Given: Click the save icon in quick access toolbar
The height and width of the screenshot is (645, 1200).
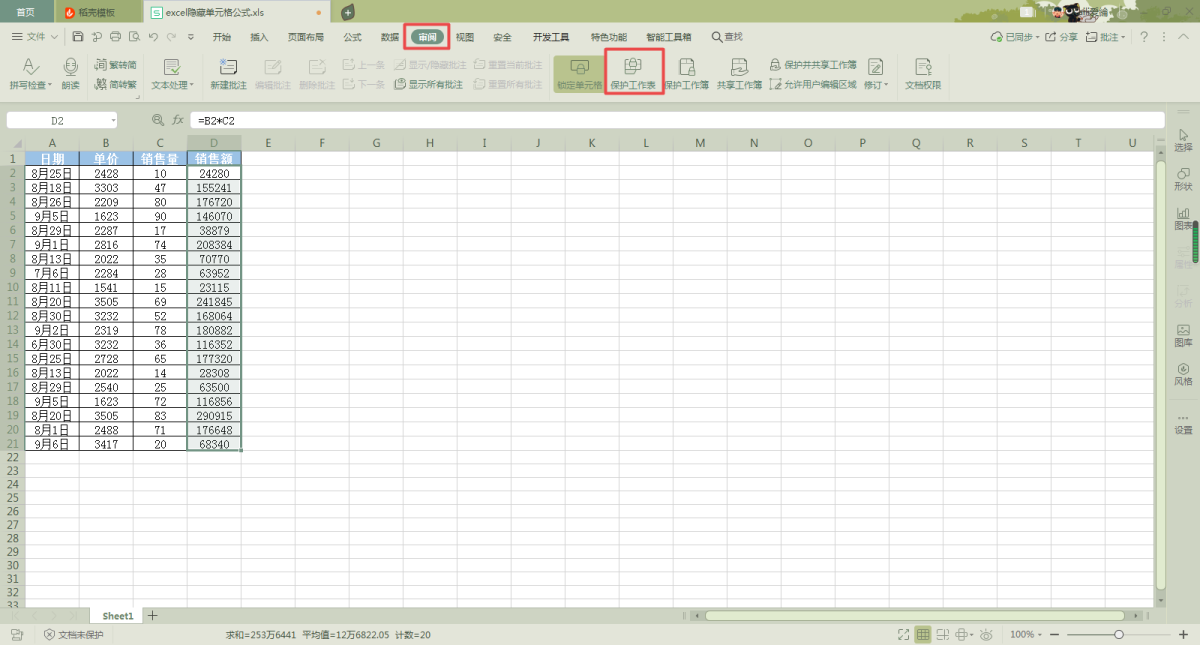Looking at the screenshot, I should 78,37.
